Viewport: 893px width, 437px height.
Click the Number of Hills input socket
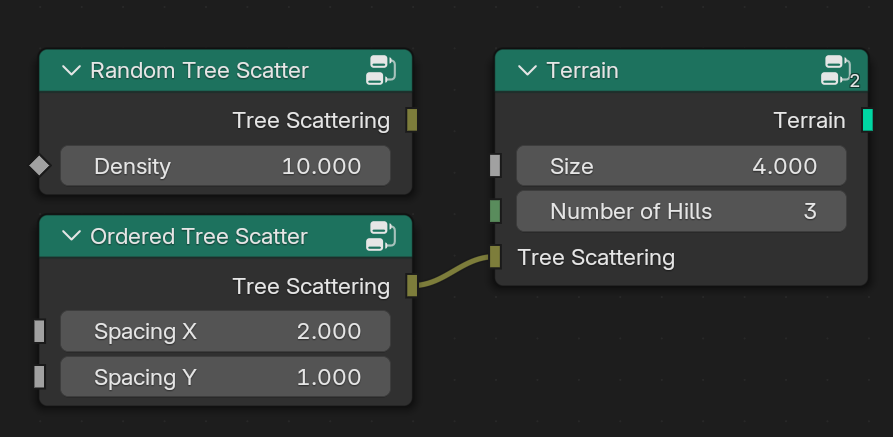pyautogui.click(x=494, y=211)
